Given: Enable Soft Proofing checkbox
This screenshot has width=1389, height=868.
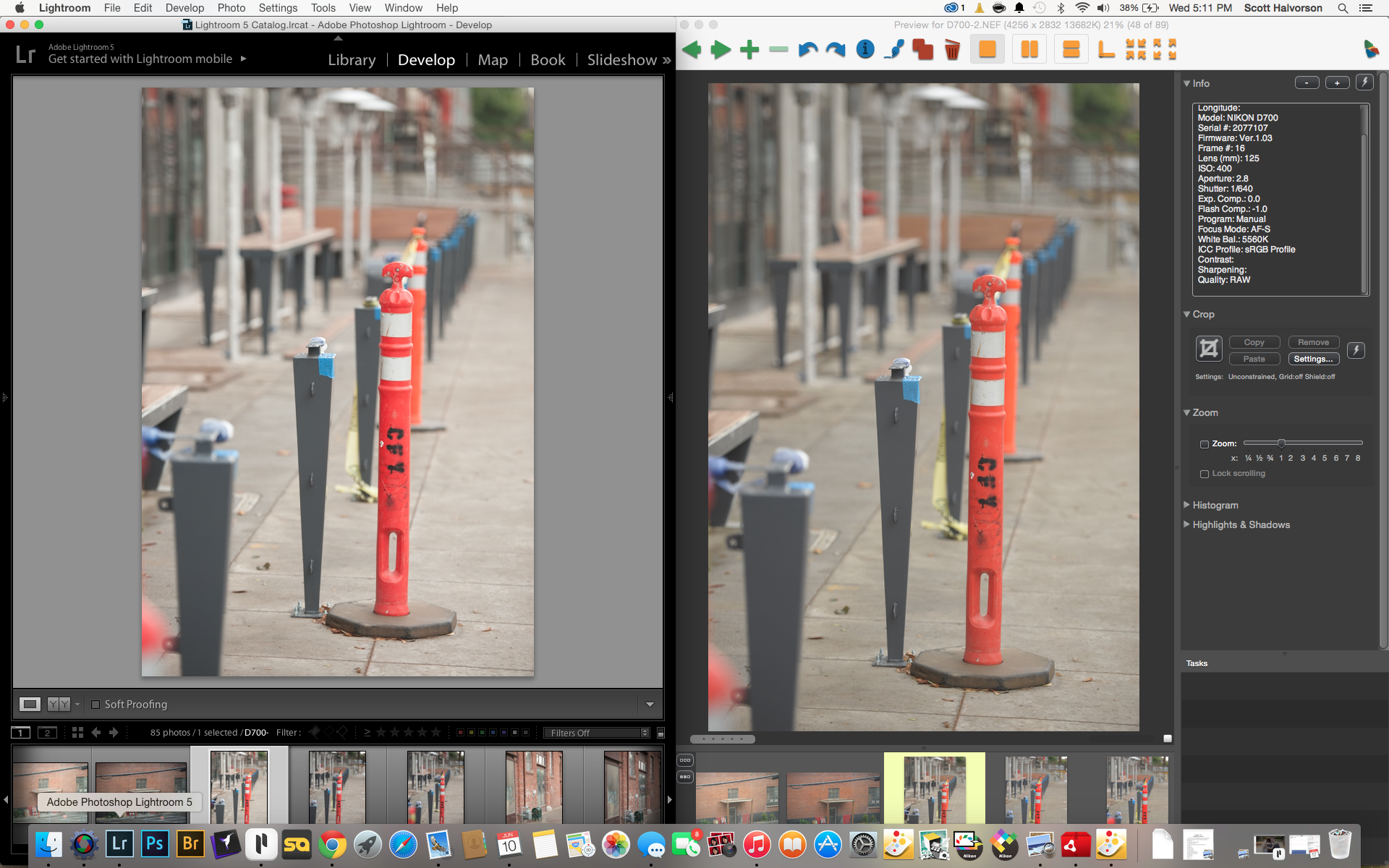Looking at the screenshot, I should [95, 705].
